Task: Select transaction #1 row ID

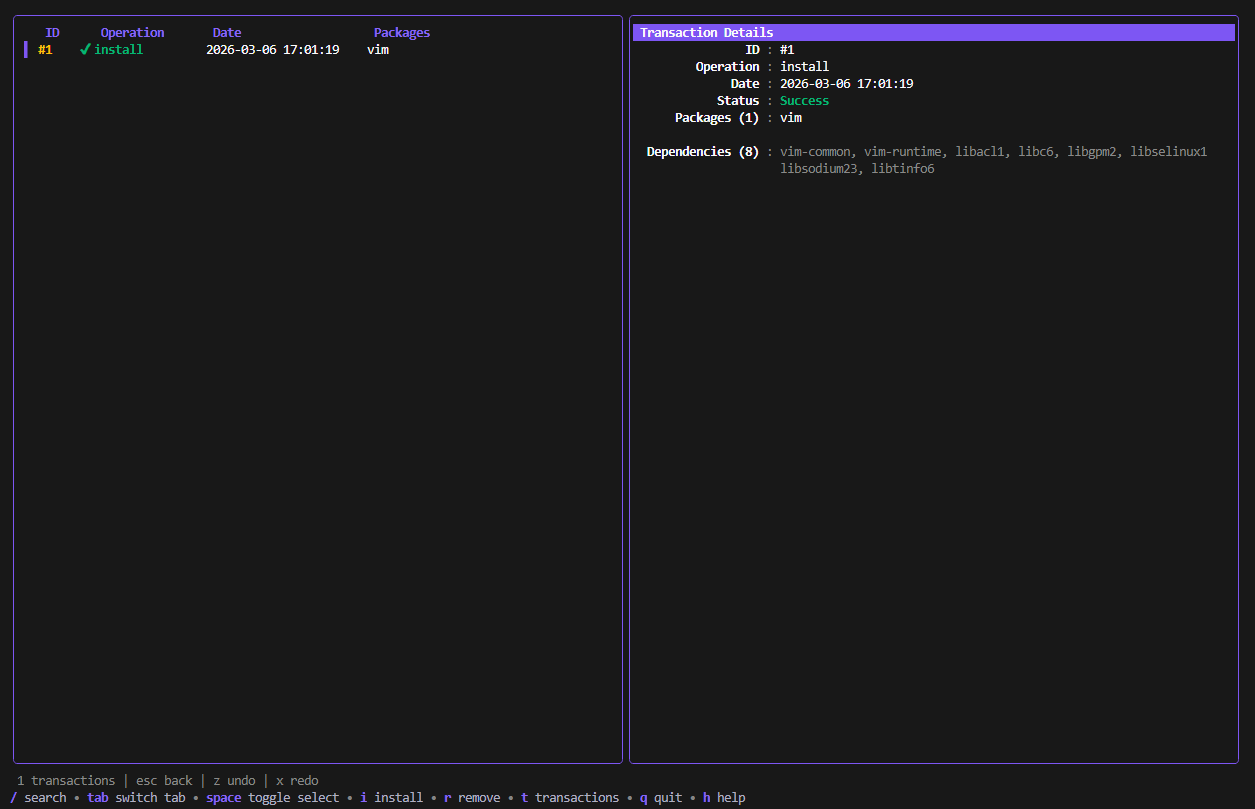Action: tap(45, 50)
